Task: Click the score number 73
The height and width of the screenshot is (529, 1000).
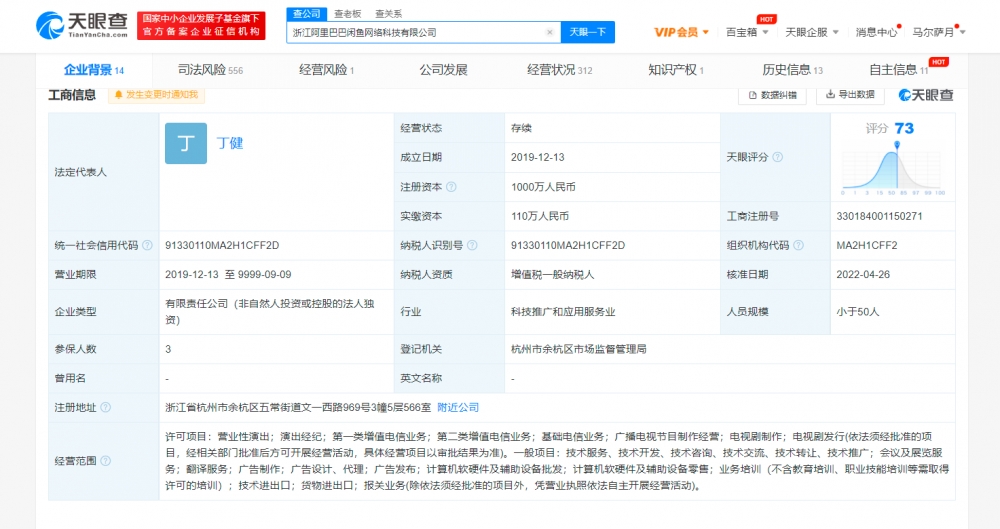Action: 904,128
